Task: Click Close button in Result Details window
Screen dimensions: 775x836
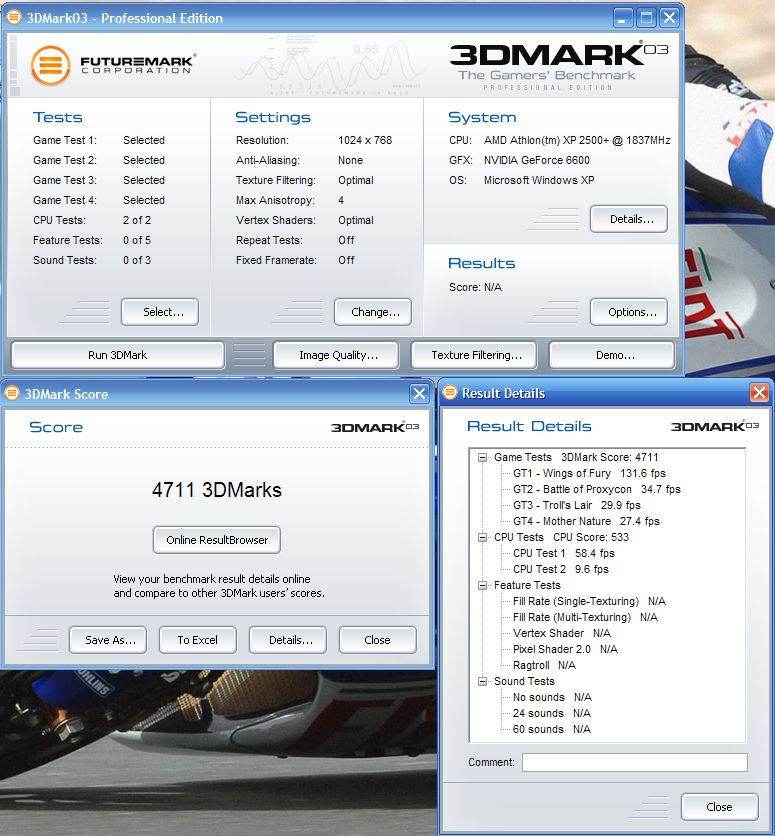Action: point(720,807)
